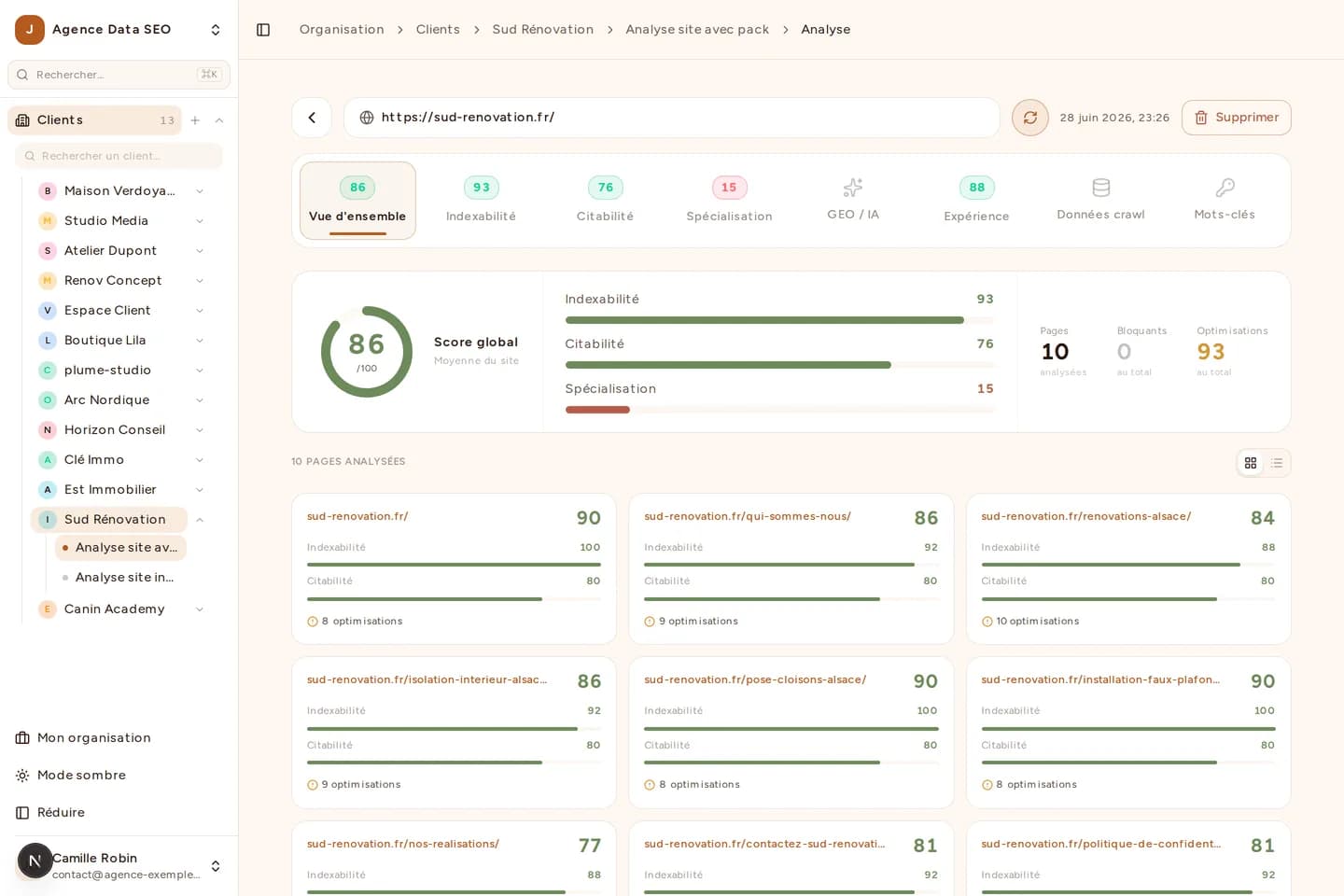Focus Rechercher un client field

tap(119, 156)
